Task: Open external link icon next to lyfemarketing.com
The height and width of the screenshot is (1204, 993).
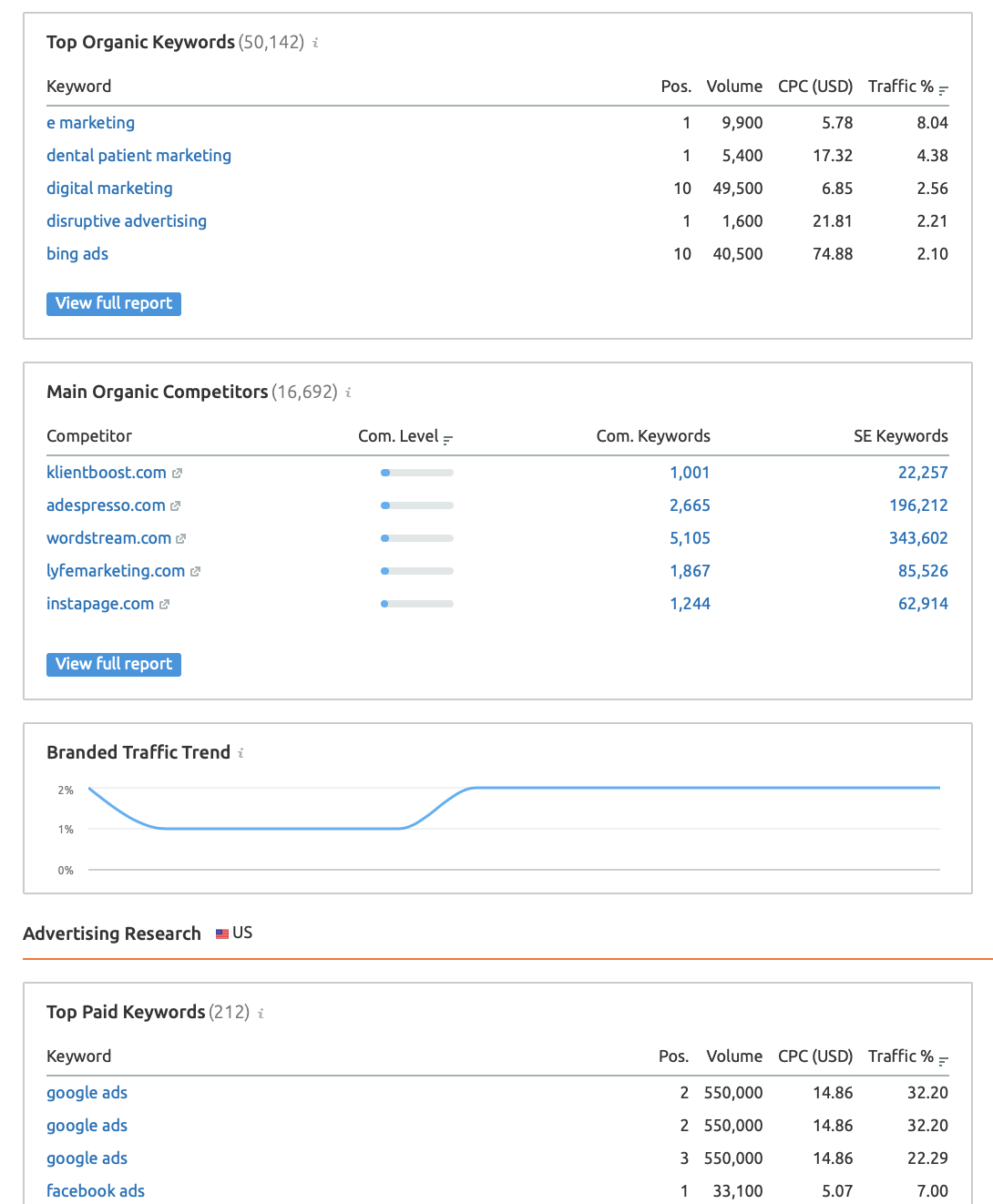Action: pos(195,572)
